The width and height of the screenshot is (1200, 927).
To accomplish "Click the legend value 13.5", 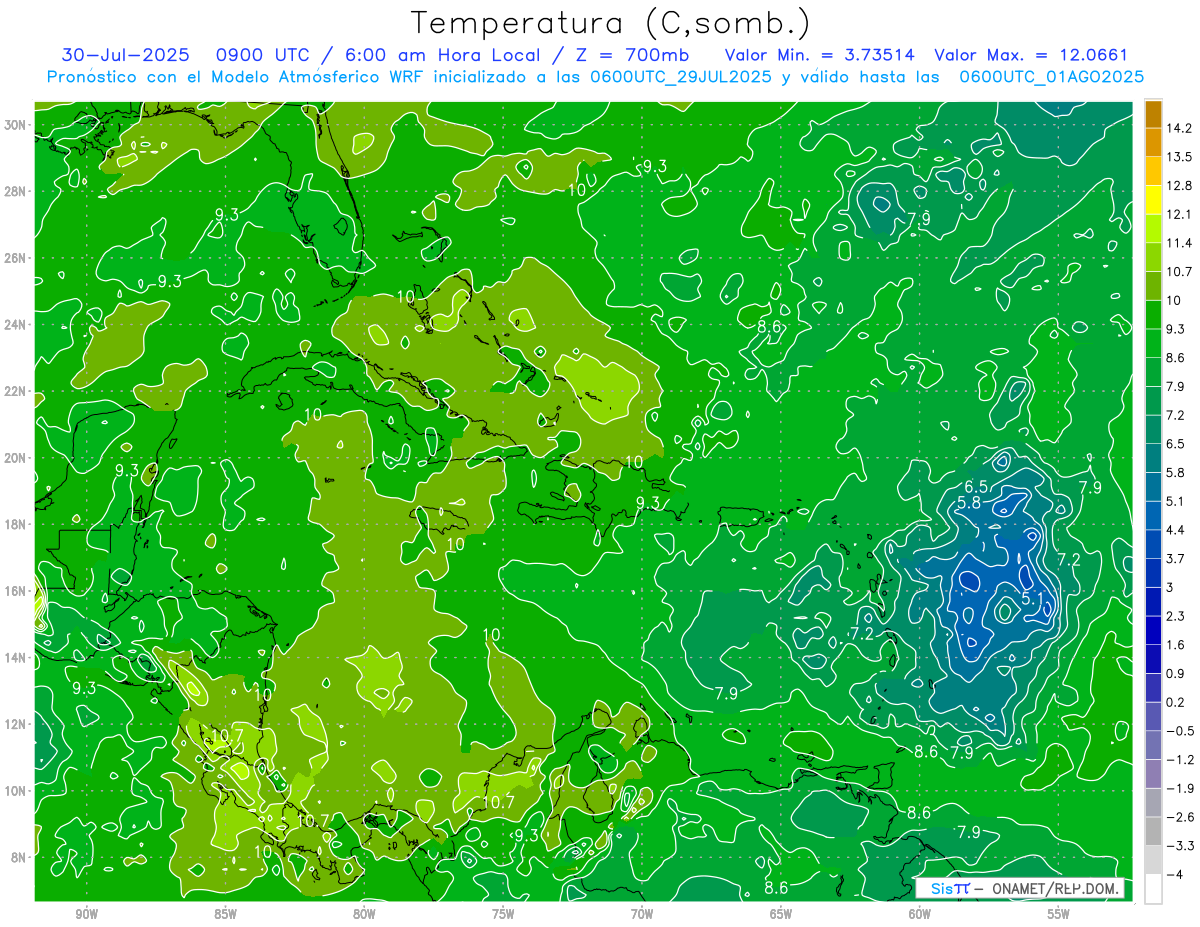I will pos(1181,157).
